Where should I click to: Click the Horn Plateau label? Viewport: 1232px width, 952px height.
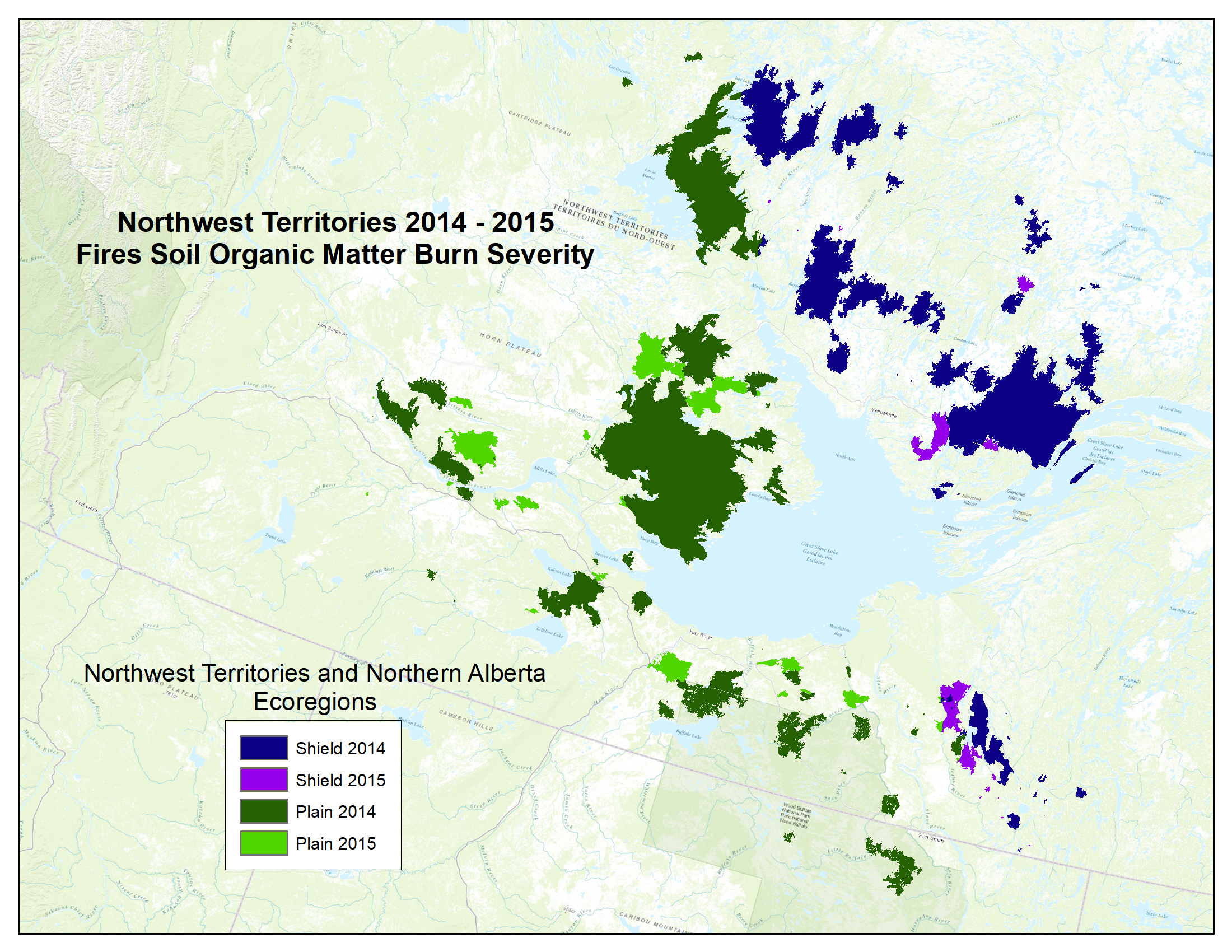[511, 345]
